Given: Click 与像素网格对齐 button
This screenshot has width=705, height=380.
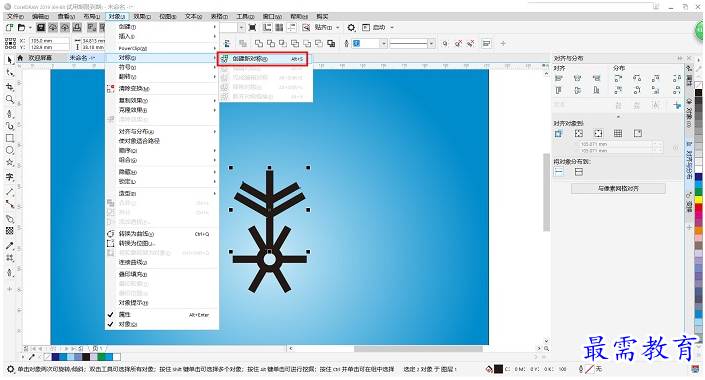Looking at the screenshot, I should pos(618,188).
